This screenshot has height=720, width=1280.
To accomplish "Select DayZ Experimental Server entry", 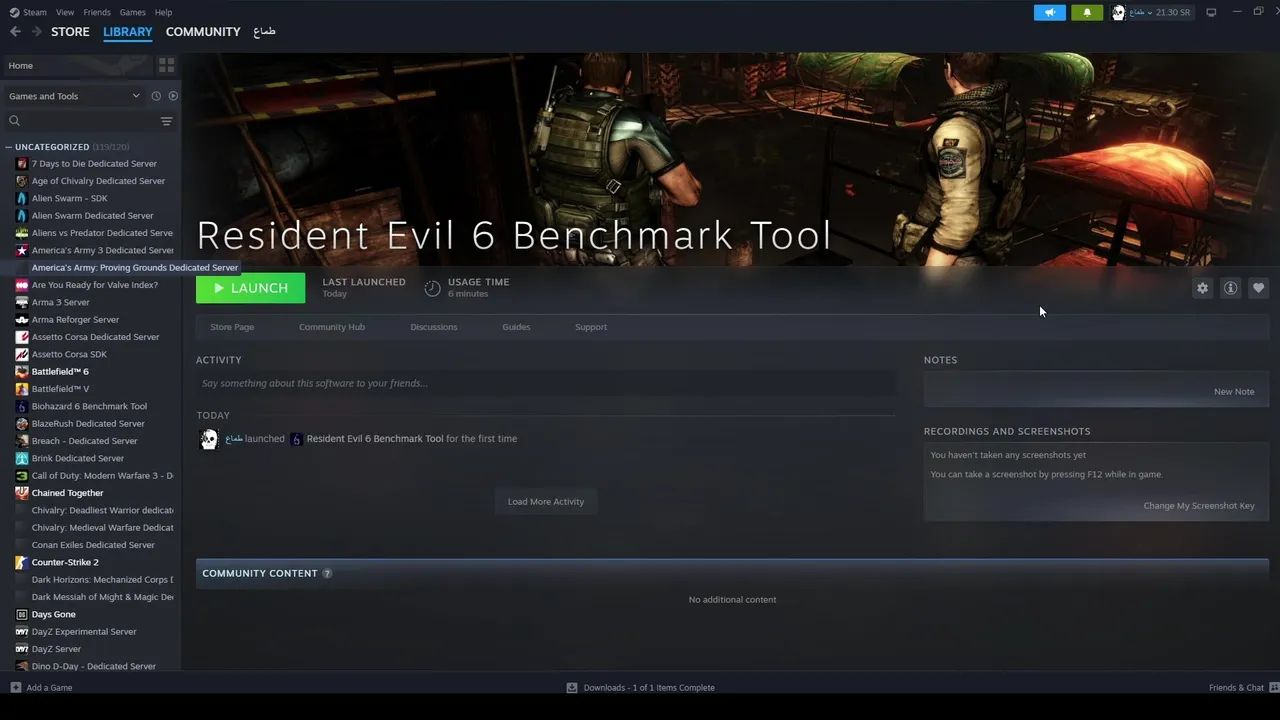I will pos(84,632).
